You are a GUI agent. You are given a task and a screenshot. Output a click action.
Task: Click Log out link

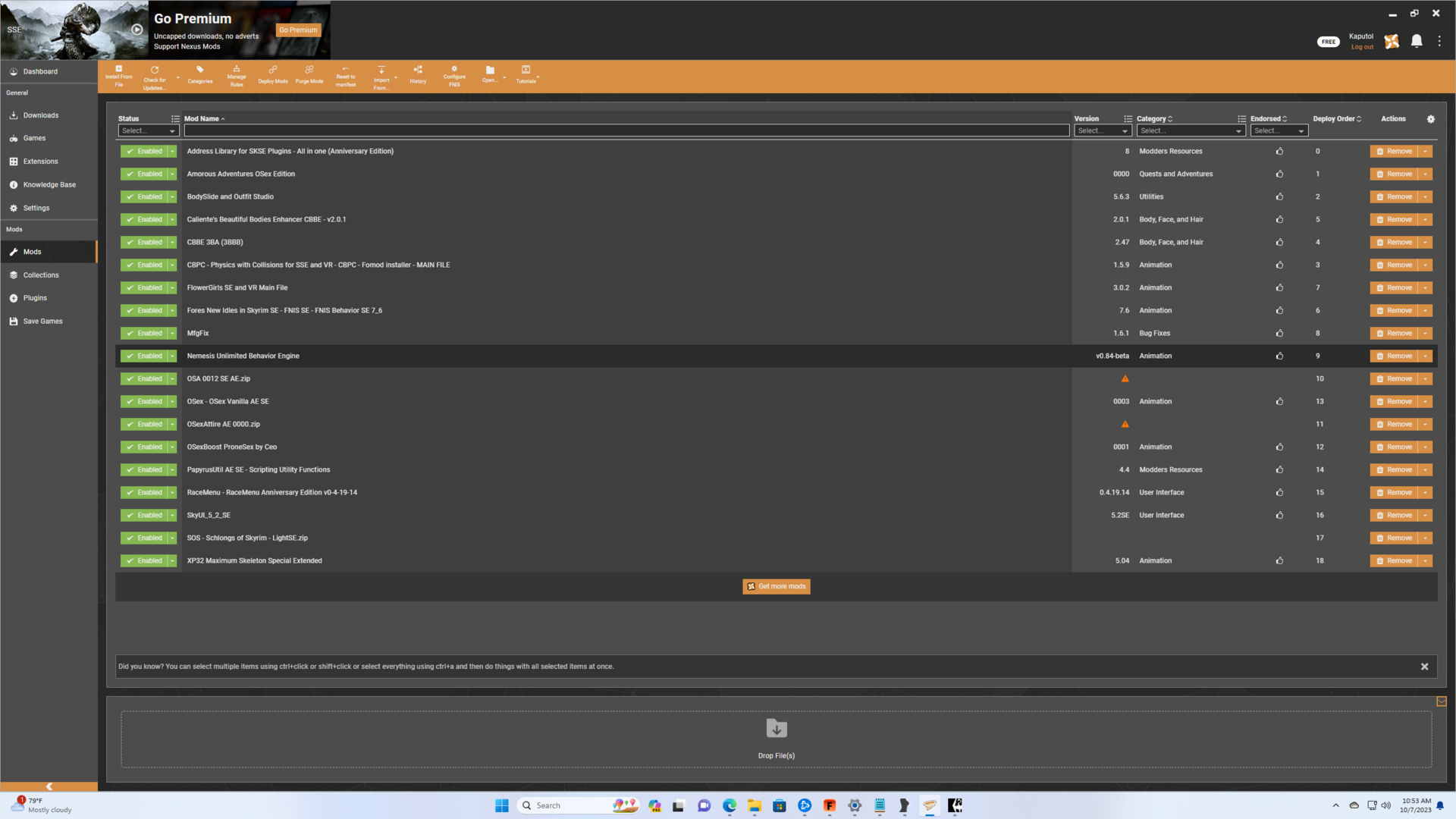1362,47
